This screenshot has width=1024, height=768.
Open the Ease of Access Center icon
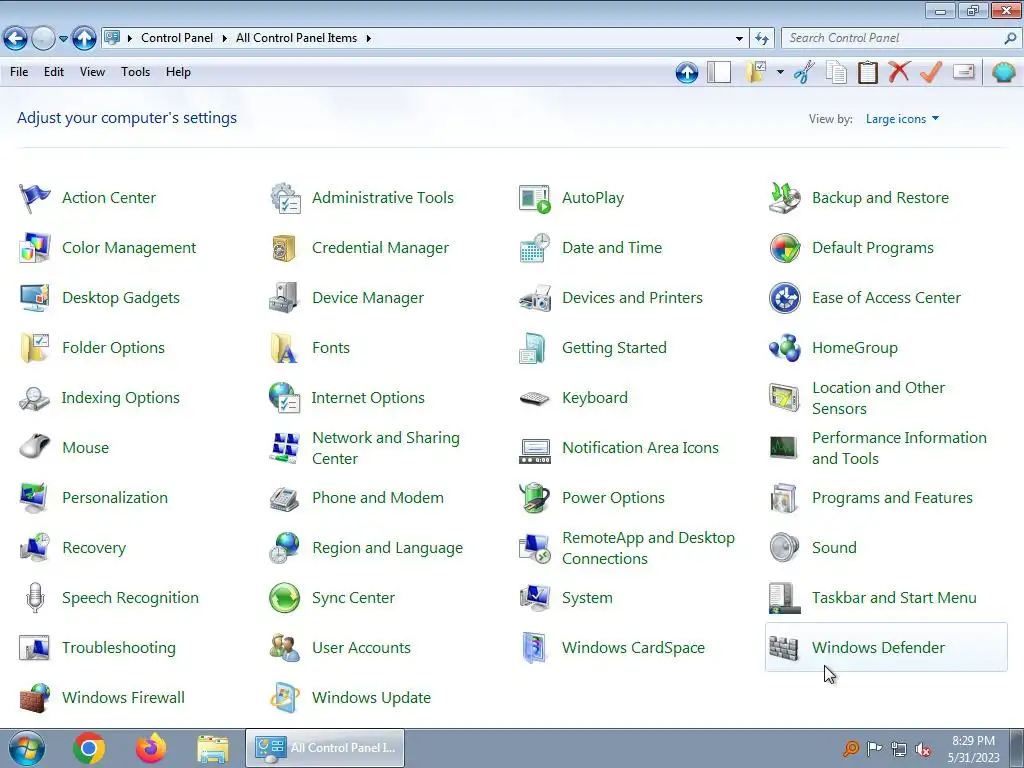click(784, 298)
